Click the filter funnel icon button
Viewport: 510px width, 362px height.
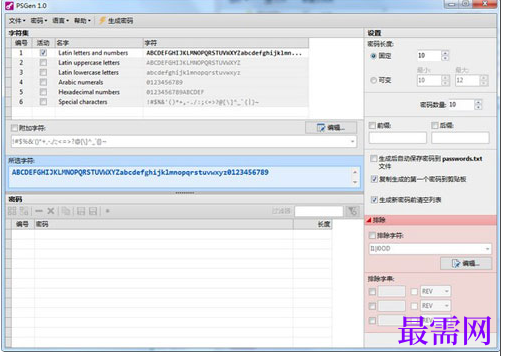353,211
